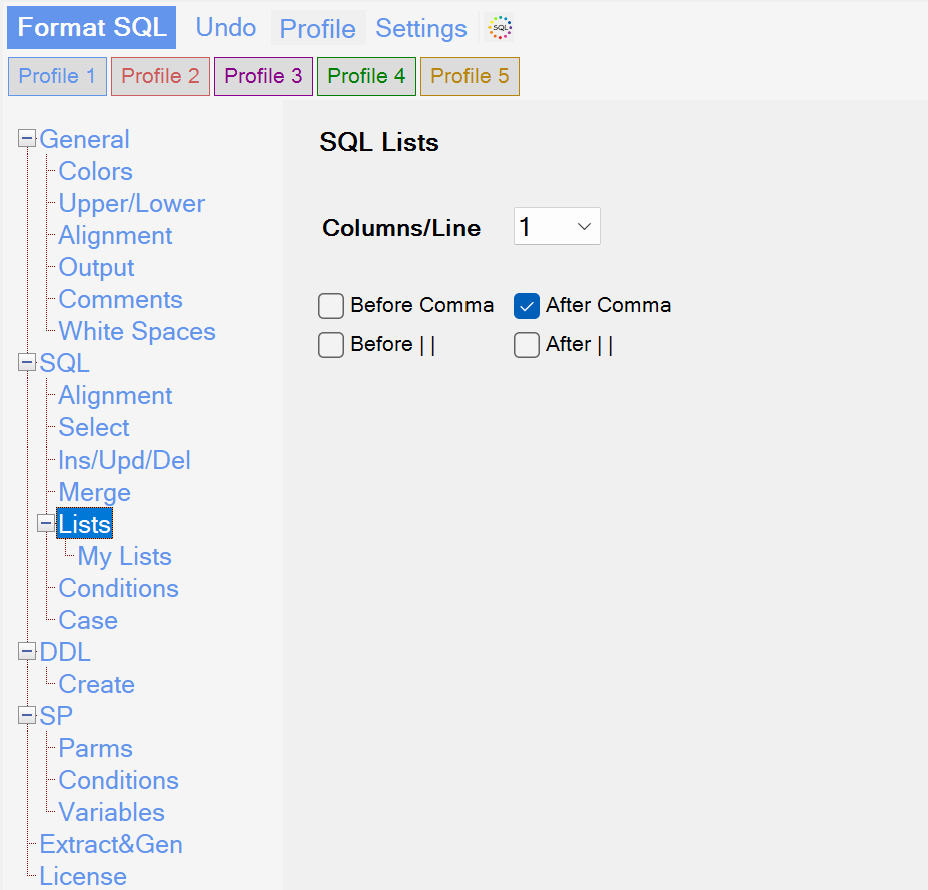This screenshot has width=928, height=890.
Task: Open the Extract&Gen settings page
Action: coord(111,844)
